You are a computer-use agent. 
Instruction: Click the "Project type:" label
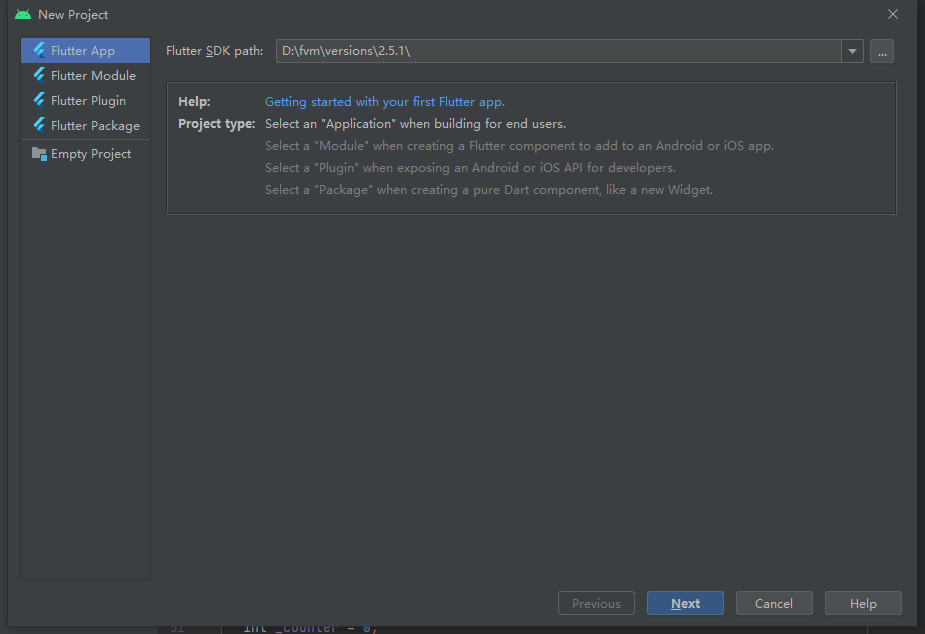pyautogui.click(x=217, y=124)
